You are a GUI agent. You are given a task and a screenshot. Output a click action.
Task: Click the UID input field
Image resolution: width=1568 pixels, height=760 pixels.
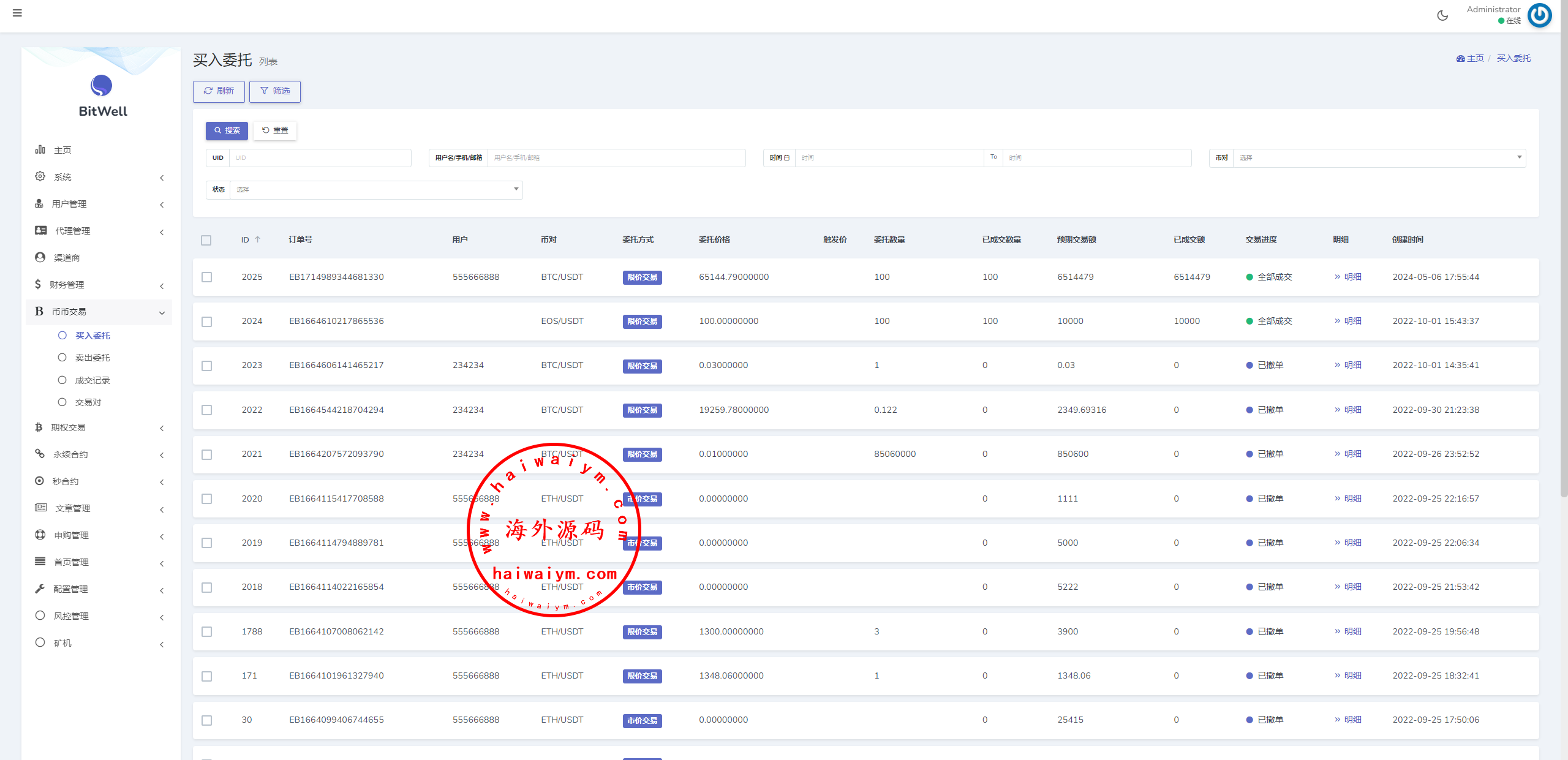318,158
